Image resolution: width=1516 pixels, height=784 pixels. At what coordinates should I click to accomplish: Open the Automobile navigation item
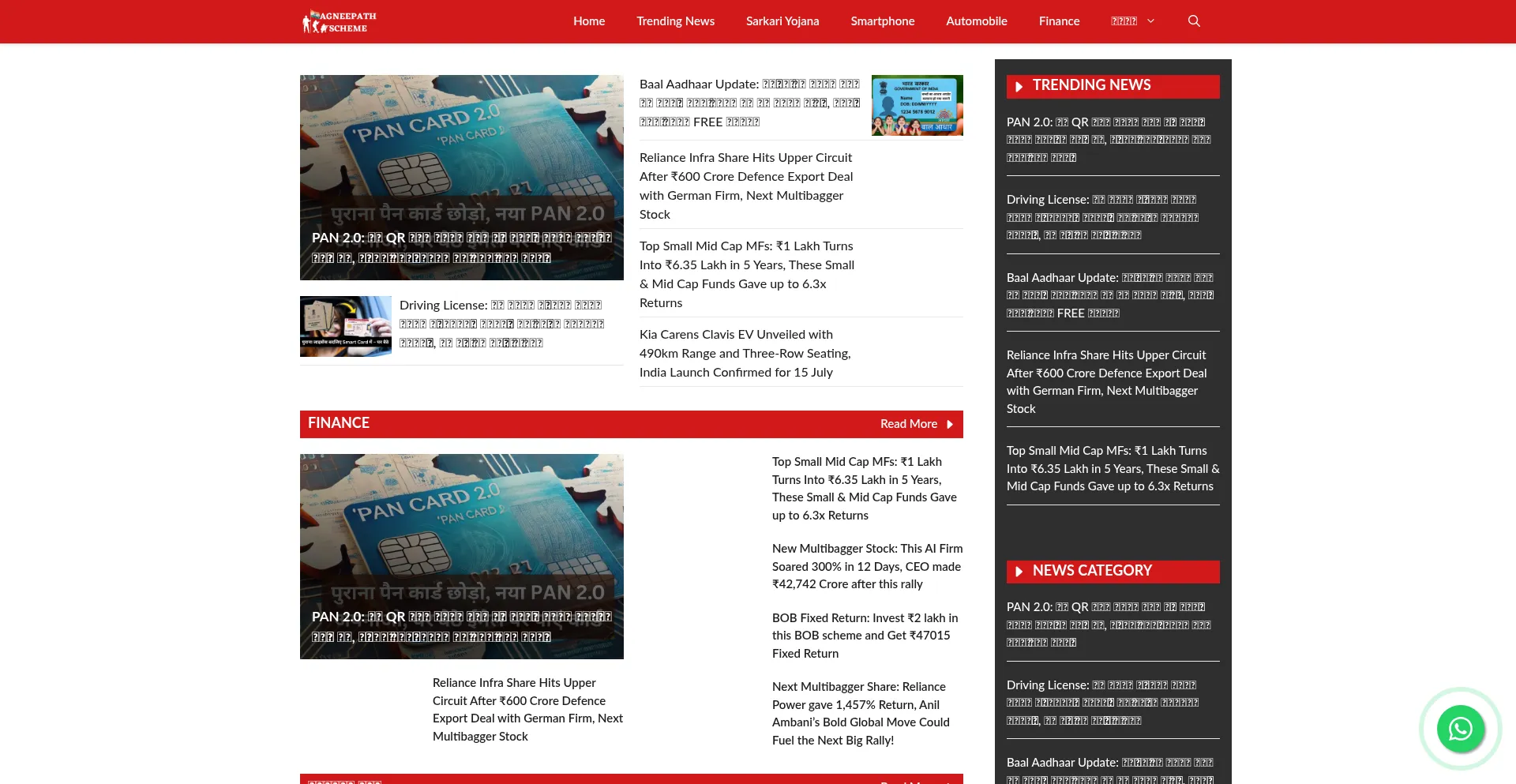click(x=976, y=21)
